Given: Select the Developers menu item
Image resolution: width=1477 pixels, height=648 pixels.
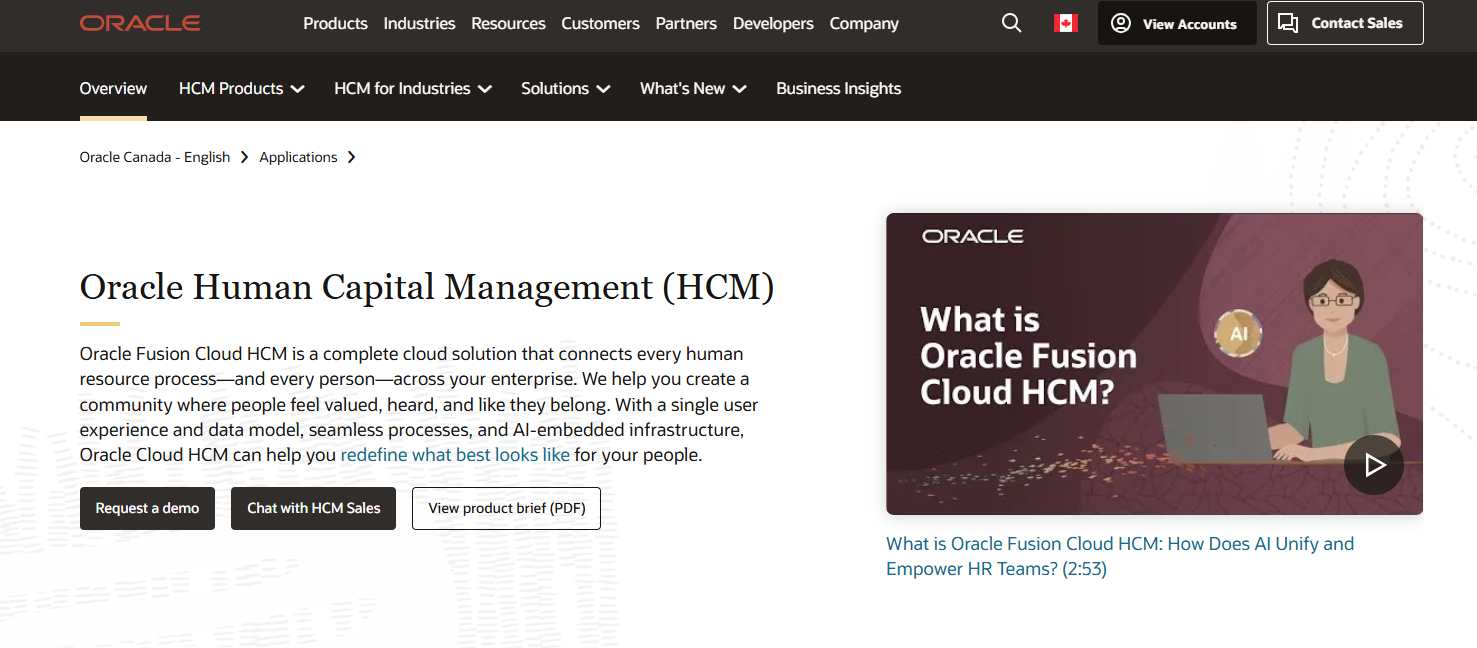Looking at the screenshot, I should coord(773,23).
